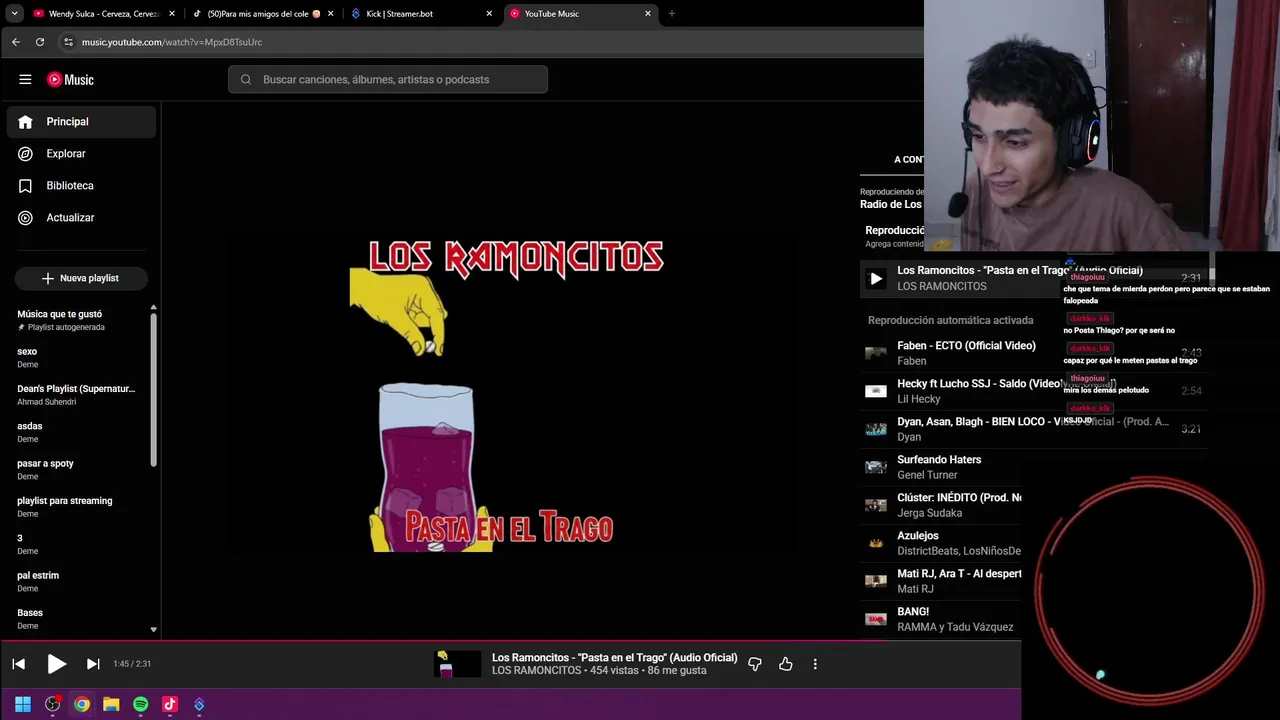
Task: Open Google Chrome from the taskbar
Action: [x=82, y=704]
